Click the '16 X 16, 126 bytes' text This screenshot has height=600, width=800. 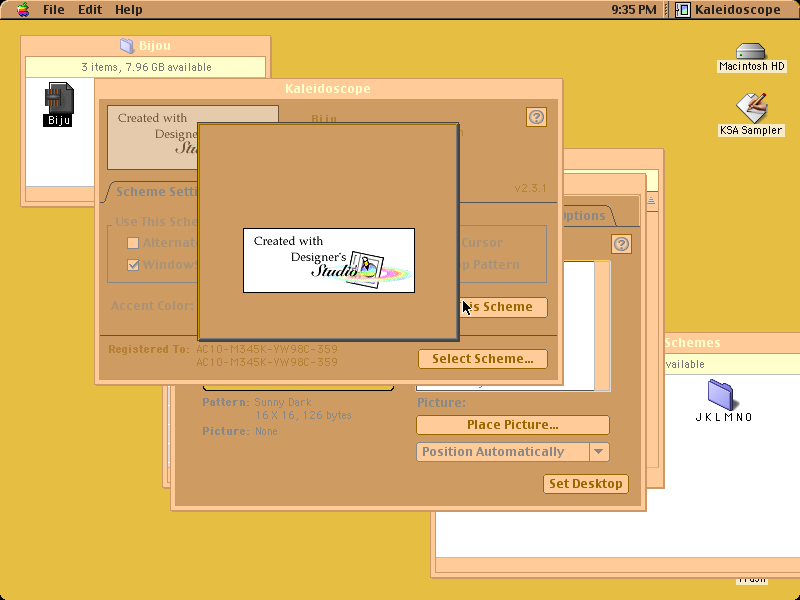[x=304, y=415]
